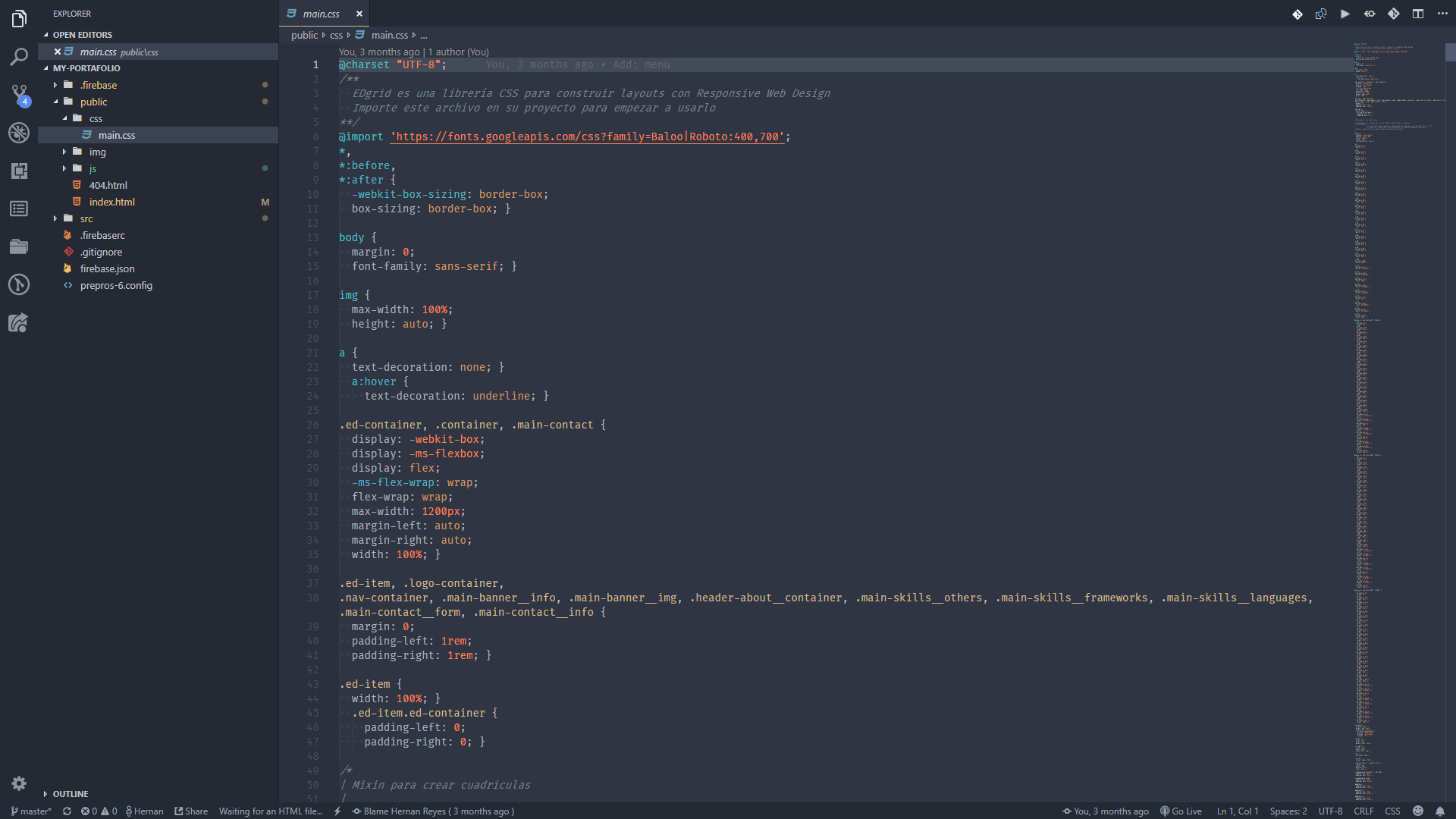This screenshot has width=1456, height=819.
Task: Click the Manage gear icon
Action: [19, 783]
